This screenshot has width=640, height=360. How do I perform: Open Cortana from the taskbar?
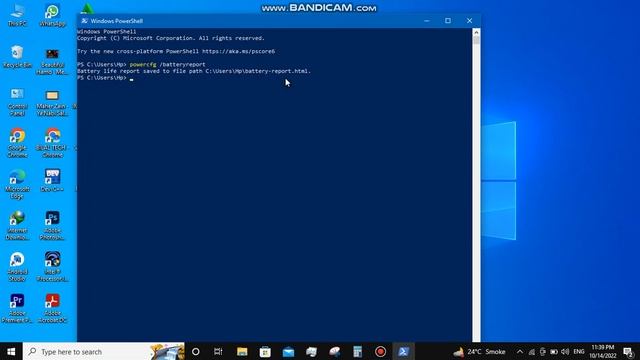click(x=196, y=351)
